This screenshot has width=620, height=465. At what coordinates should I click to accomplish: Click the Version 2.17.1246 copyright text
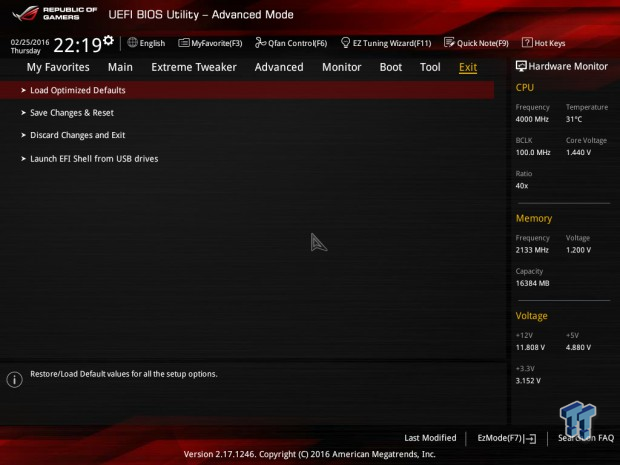(x=310, y=454)
